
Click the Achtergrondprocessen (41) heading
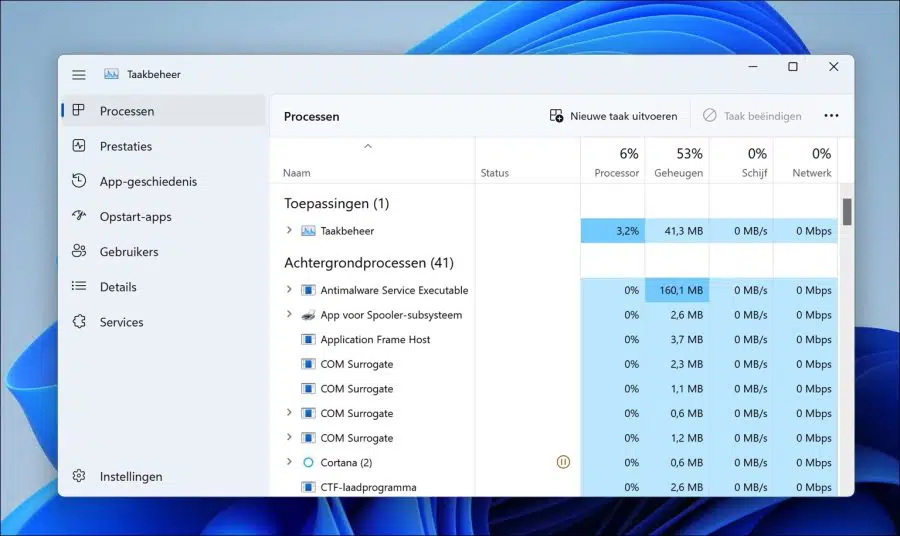coord(368,262)
